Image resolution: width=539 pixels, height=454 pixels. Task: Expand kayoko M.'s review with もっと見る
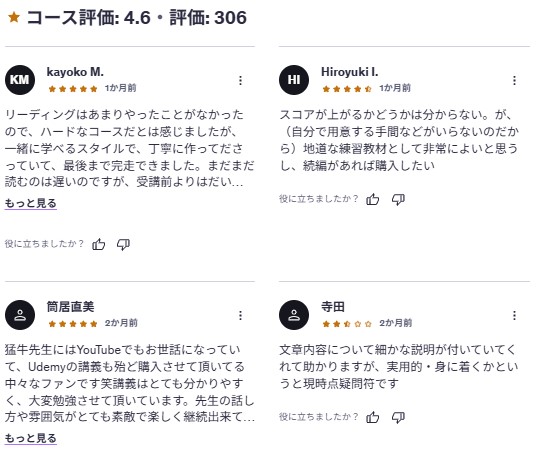click(x=31, y=203)
